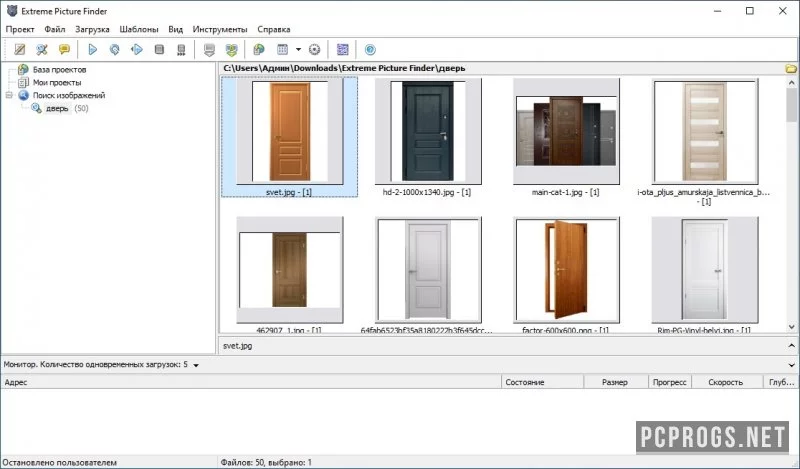Image resolution: width=800 pixels, height=469 pixels.
Task: Open the yellow folder icon beside the path
Action: click(791, 68)
